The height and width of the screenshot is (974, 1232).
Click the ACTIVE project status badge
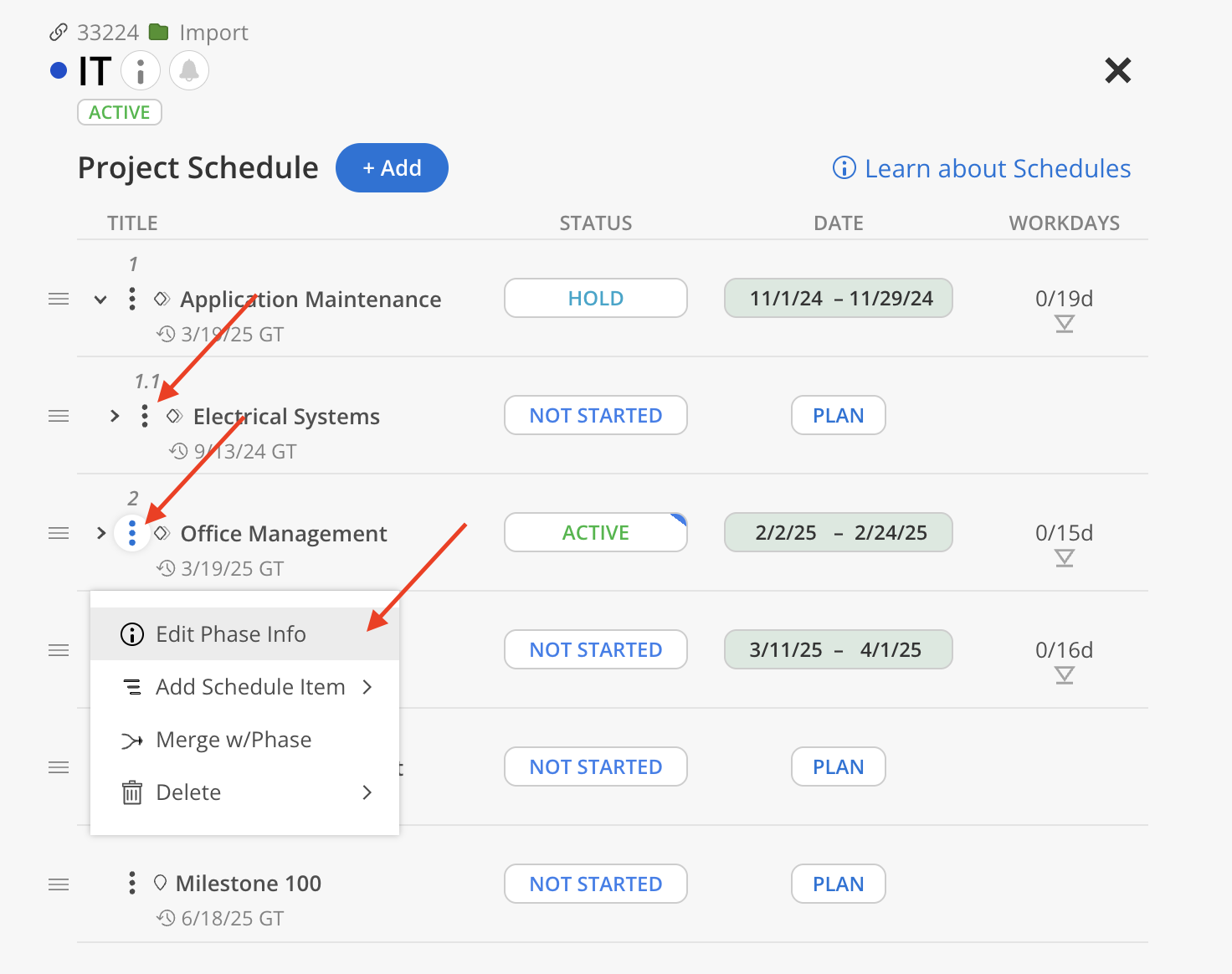[120, 112]
